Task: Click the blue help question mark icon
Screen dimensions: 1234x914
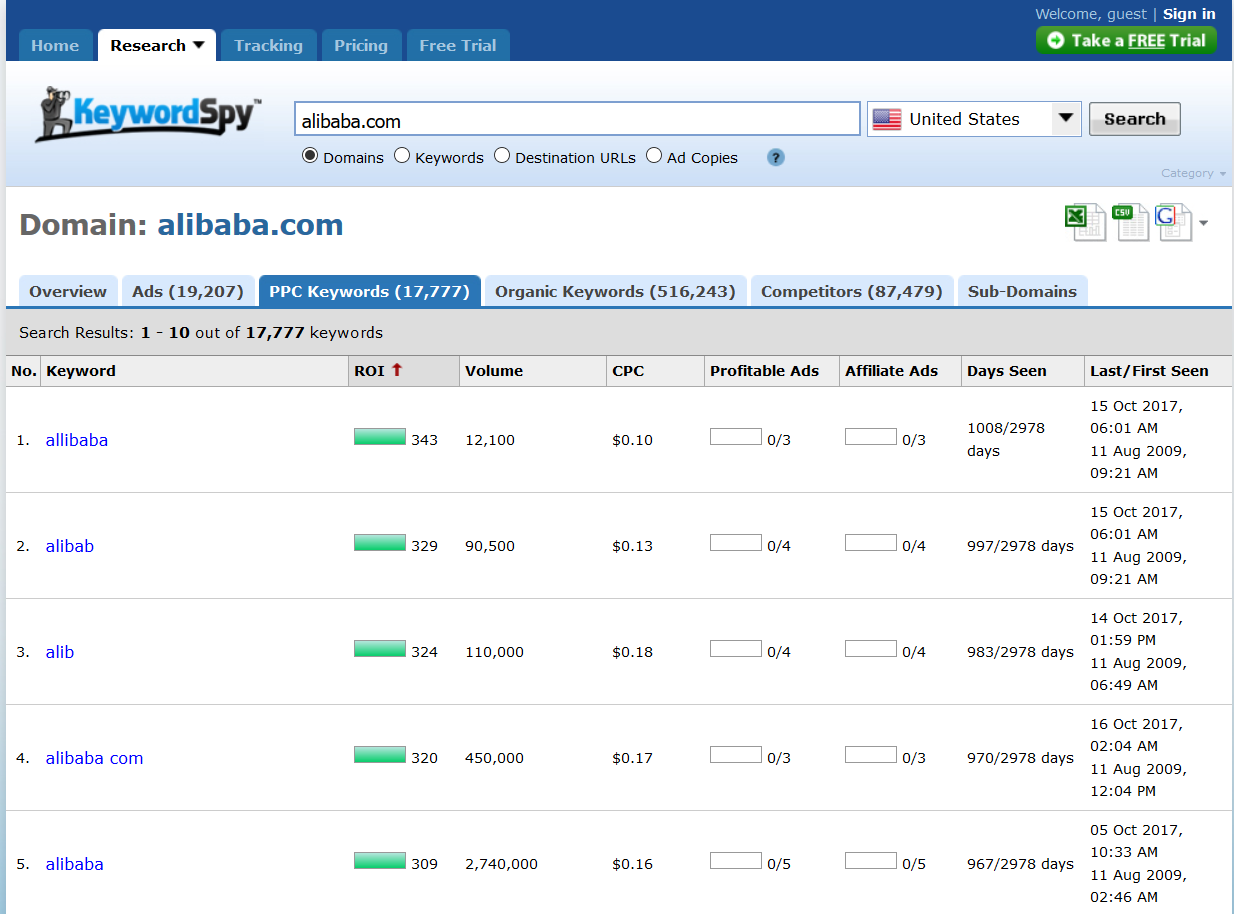Action: [x=776, y=157]
